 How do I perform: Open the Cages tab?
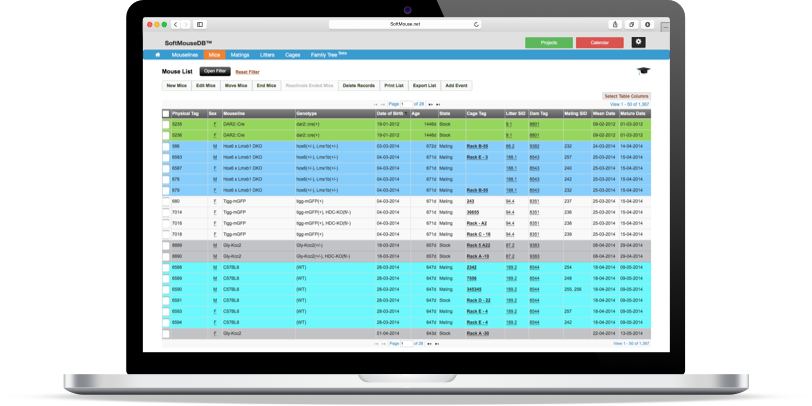point(294,55)
